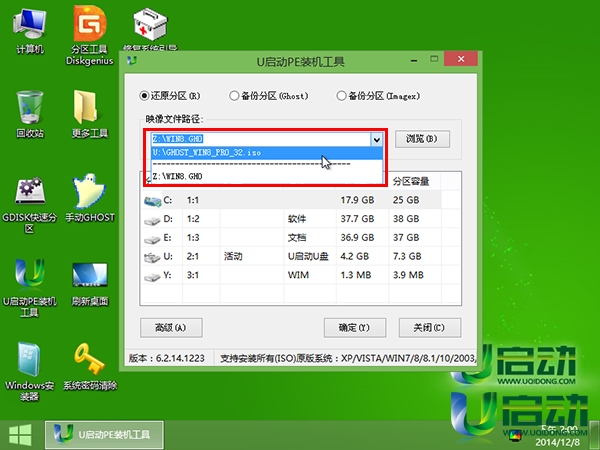Minimize the U启动PE装机工具 window
The image size is (600, 450).
click(414, 60)
